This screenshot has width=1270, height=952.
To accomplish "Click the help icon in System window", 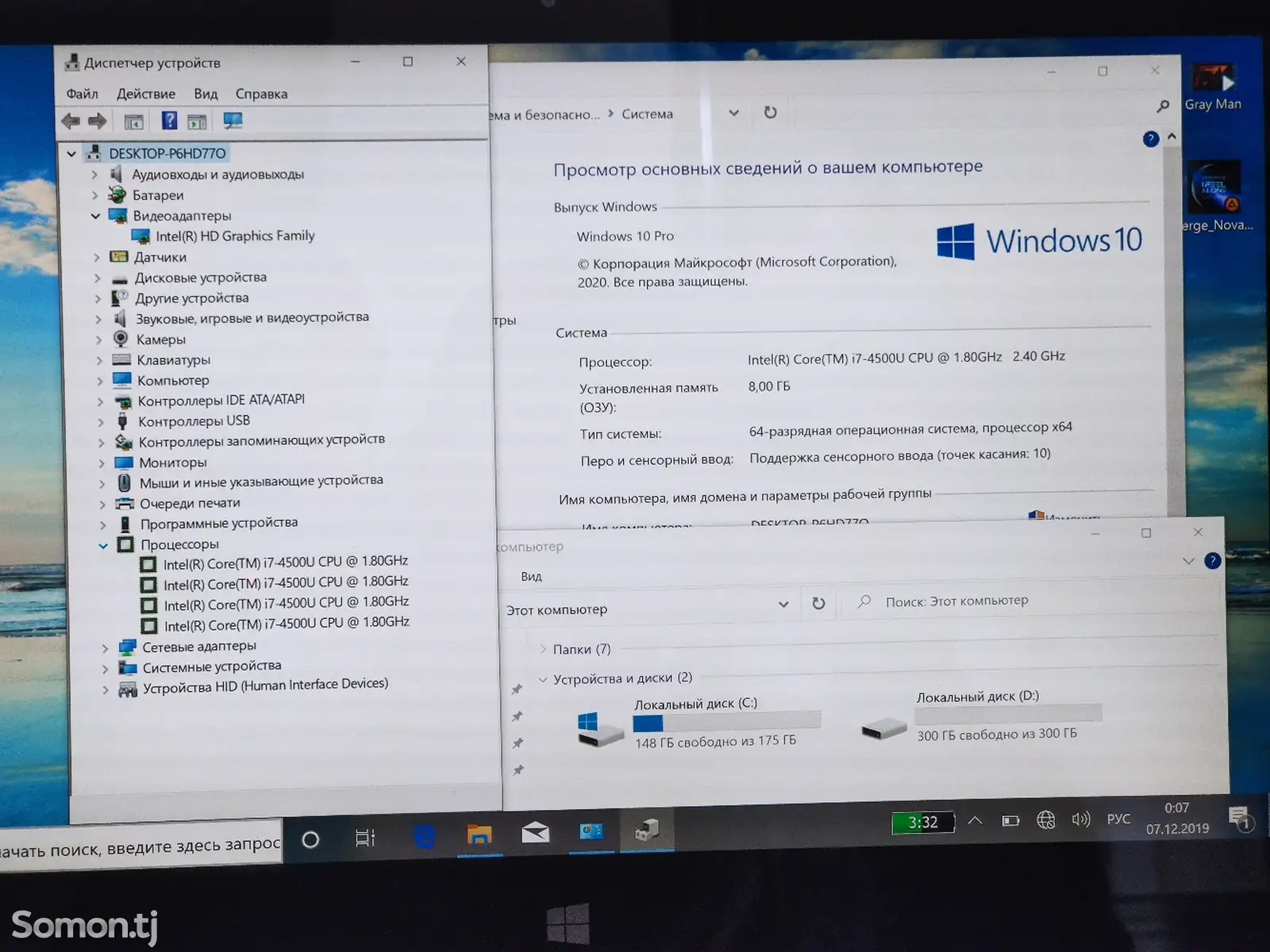I will tap(1151, 139).
